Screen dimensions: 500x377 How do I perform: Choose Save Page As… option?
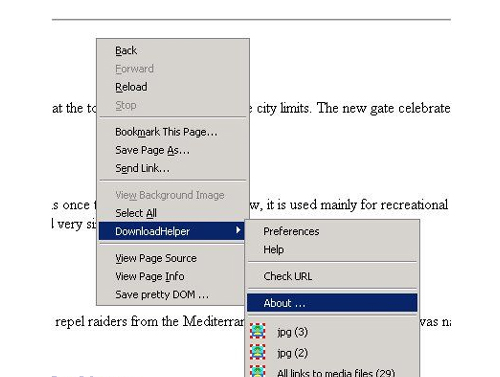(x=173, y=150)
